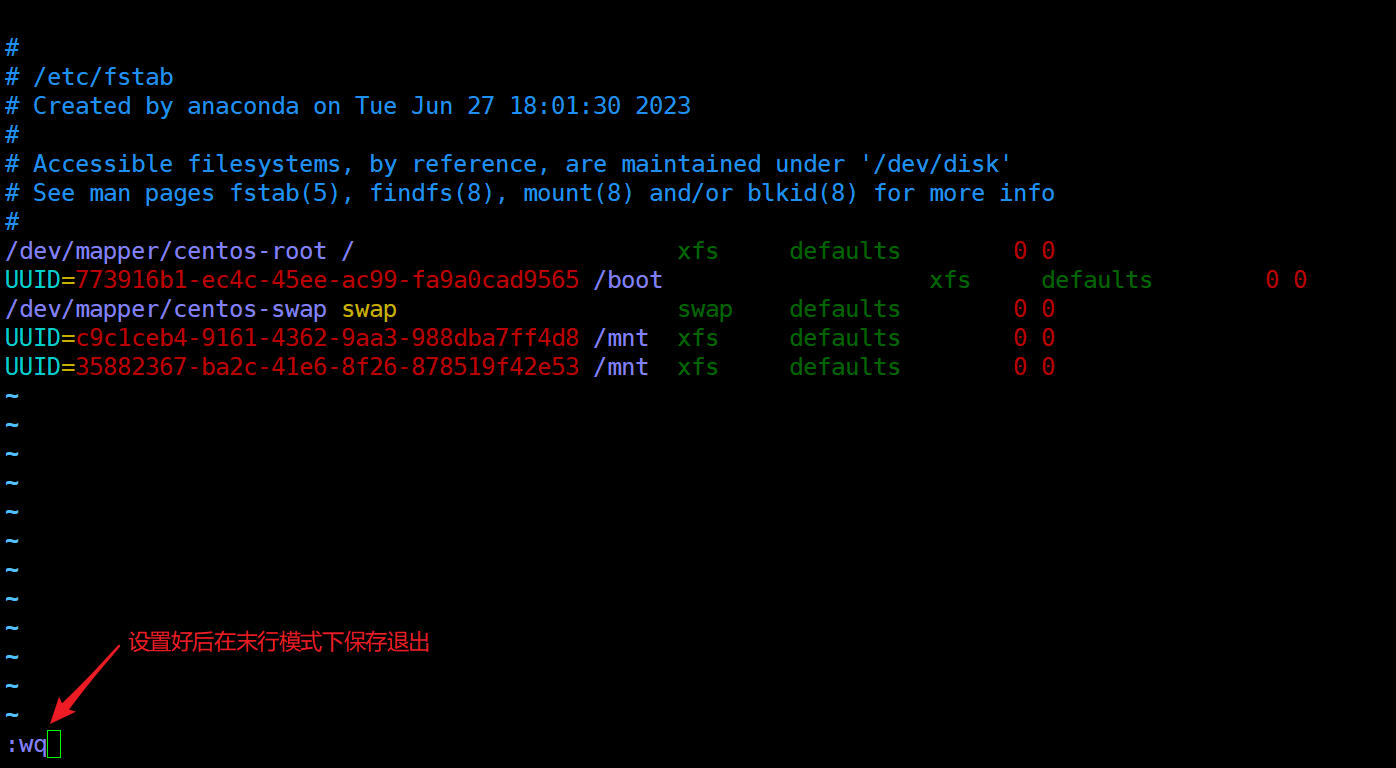Click the red Chinese annotation text
Viewport: 1396px width, 768px height.
point(279,642)
